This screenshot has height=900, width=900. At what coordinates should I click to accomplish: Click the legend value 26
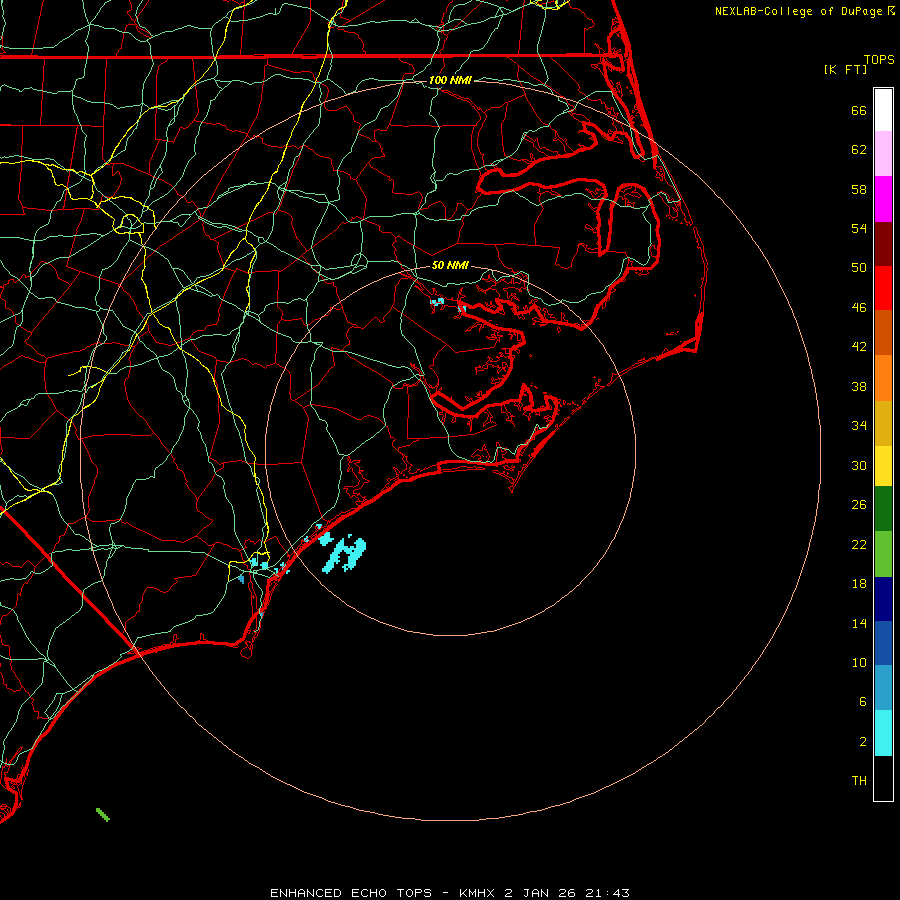coord(859,505)
